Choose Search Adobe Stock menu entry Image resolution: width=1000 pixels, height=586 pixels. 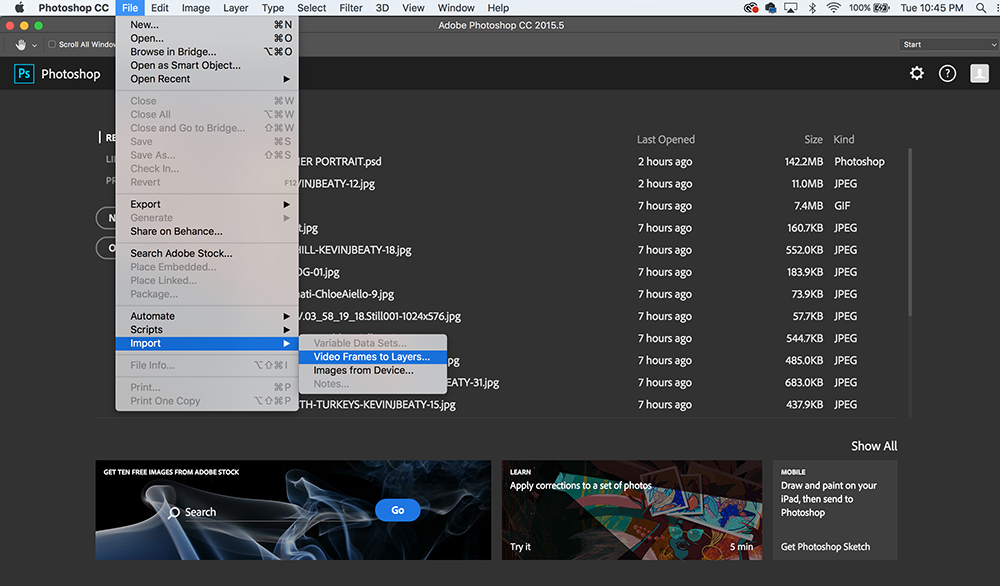tap(207, 253)
